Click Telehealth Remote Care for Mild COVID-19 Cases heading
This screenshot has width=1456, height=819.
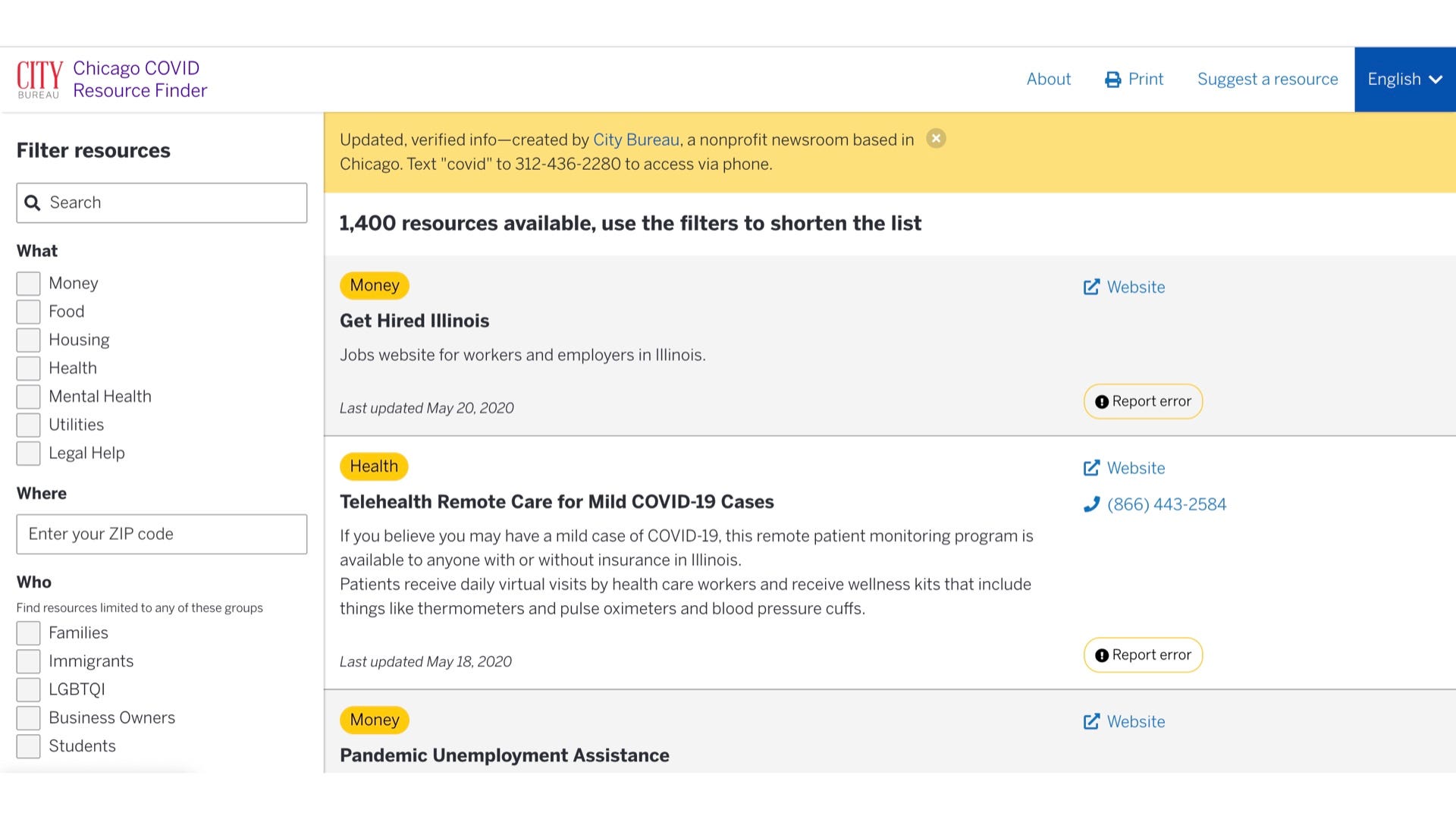click(557, 502)
